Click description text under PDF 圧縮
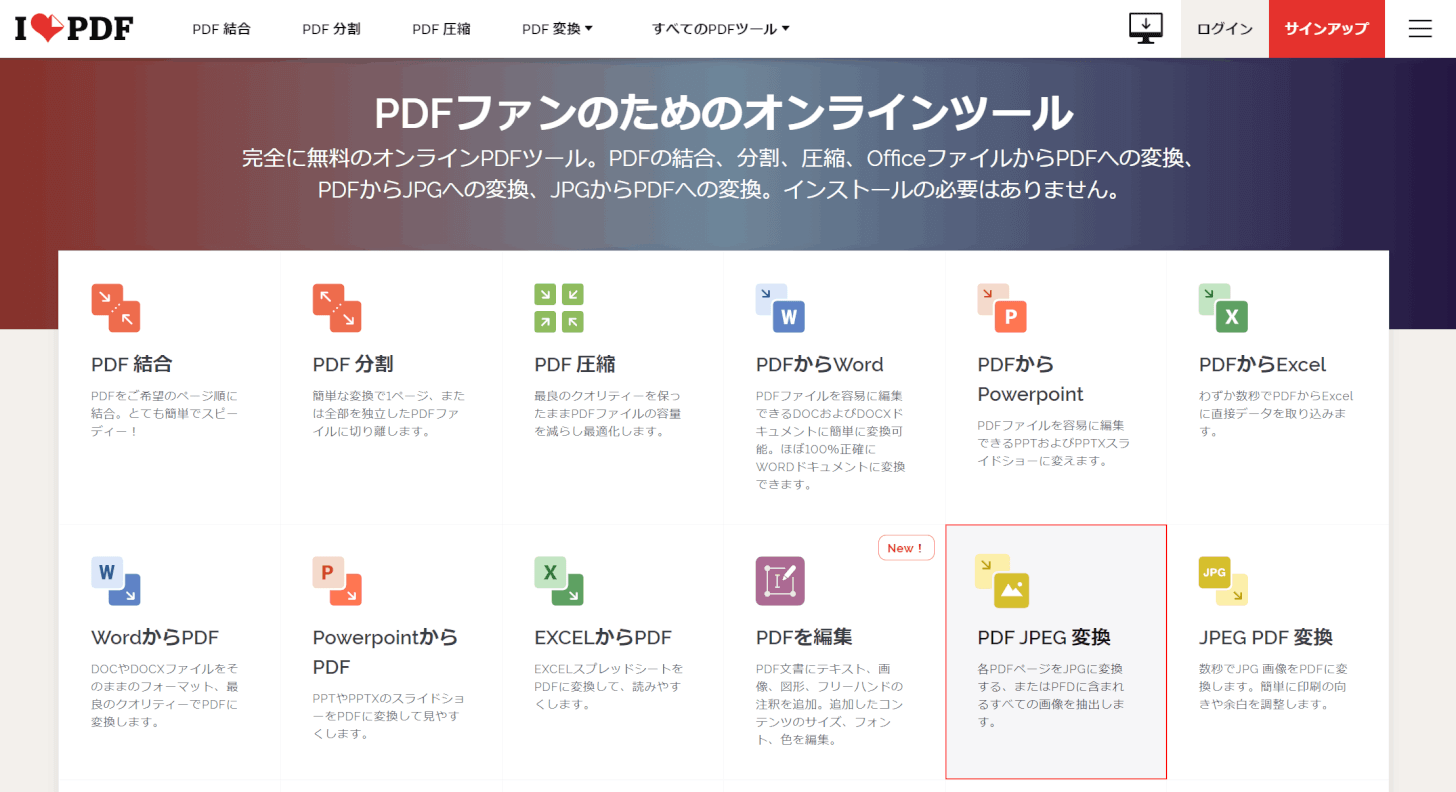Screen dimensions: 1456x792 [608, 414]
